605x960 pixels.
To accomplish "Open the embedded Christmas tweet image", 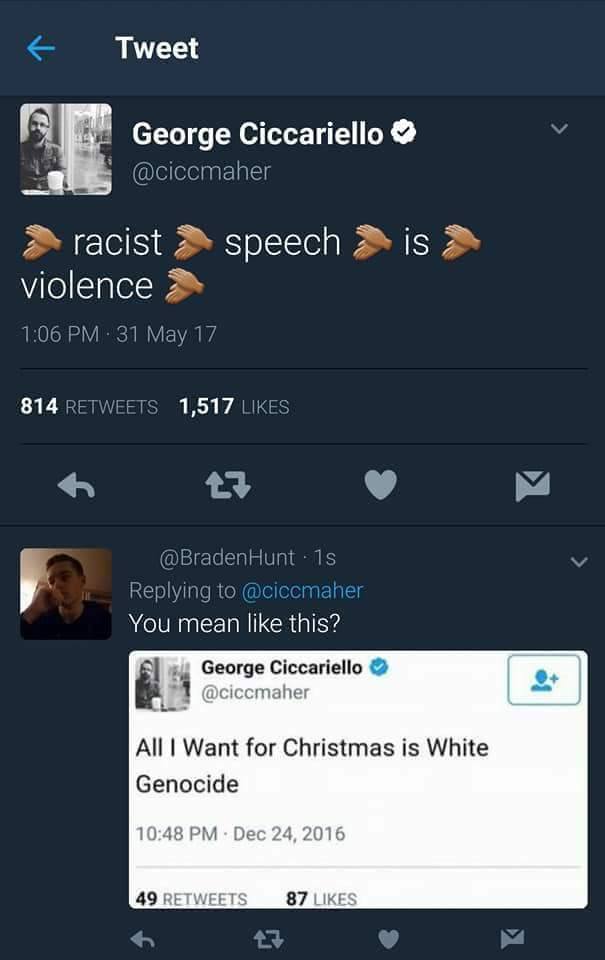I will click(x=358, y=779).
